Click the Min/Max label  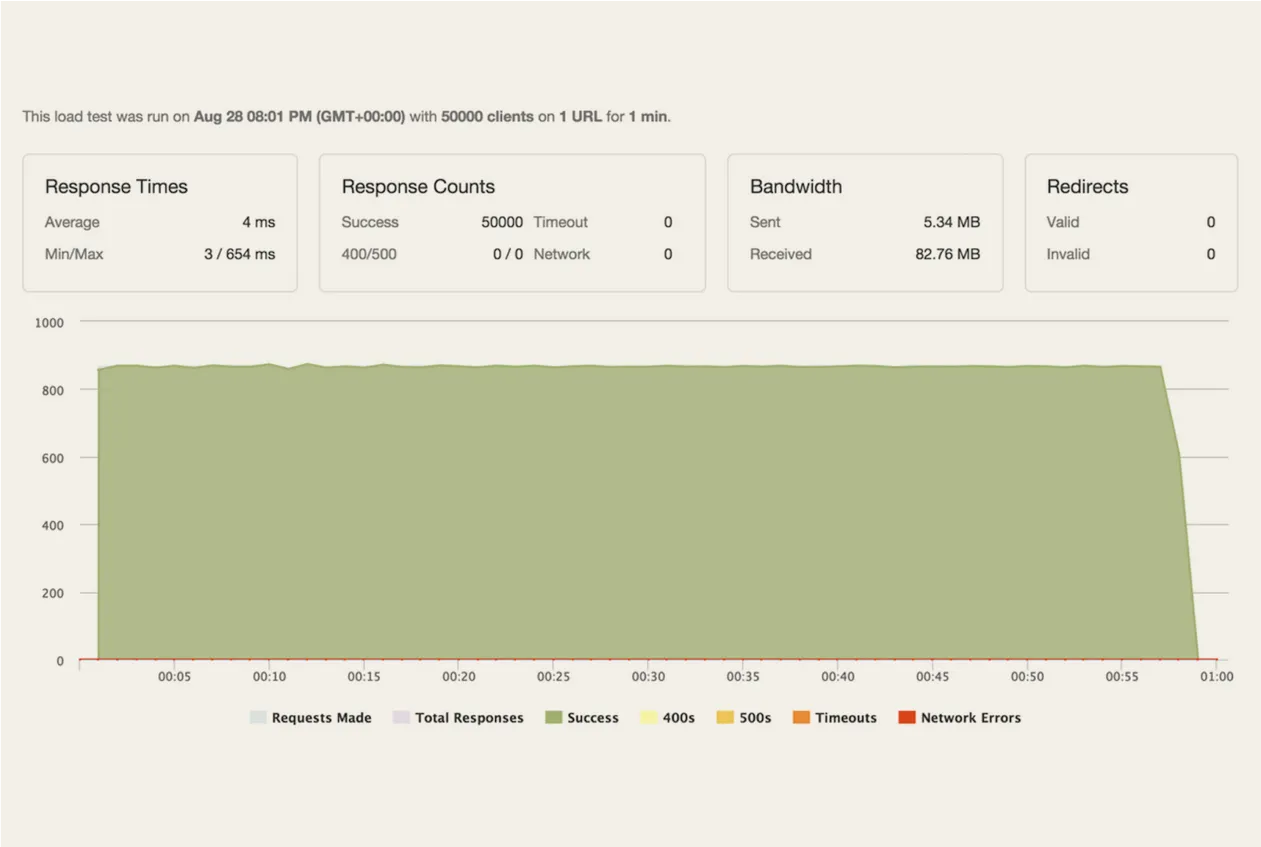(x=74, y=254)
